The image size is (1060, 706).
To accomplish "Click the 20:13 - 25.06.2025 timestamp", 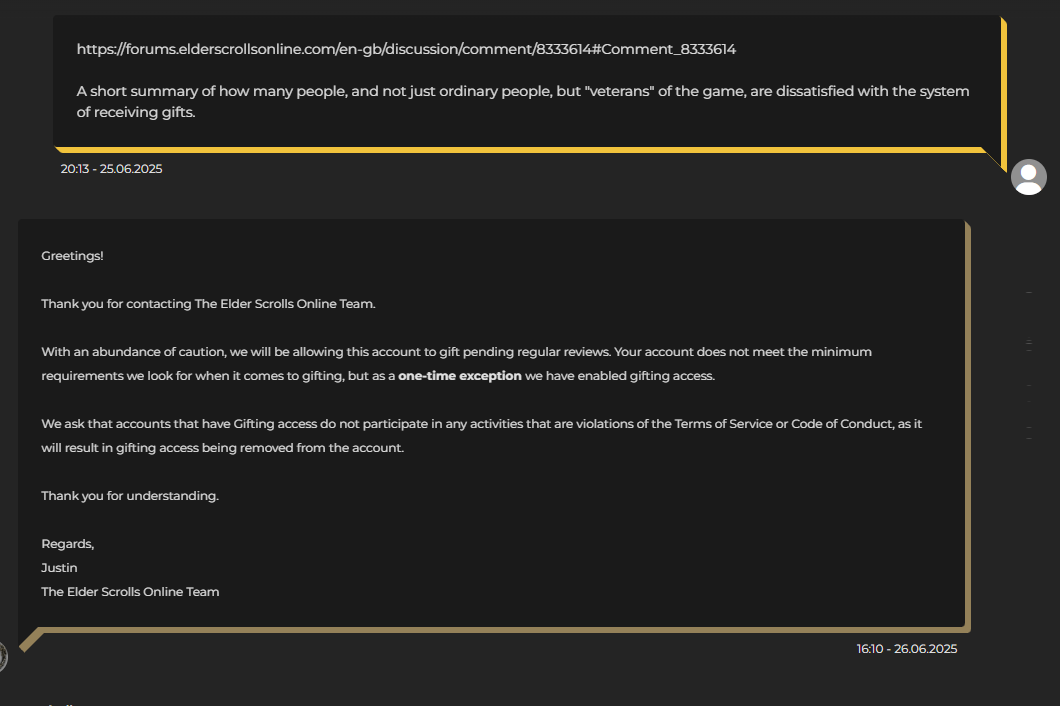I will point(112,169).
